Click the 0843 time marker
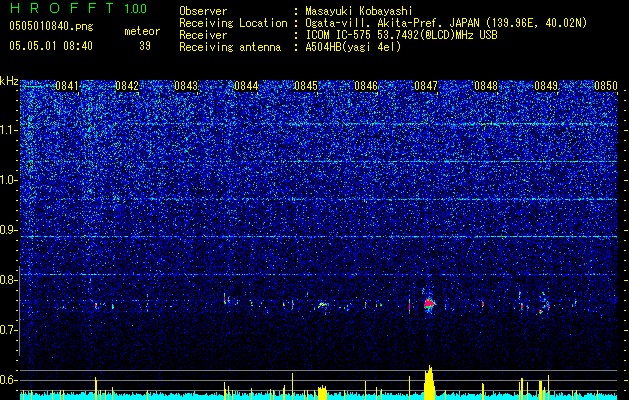Screen dimensions: 629x400 (x=187, y=86)
